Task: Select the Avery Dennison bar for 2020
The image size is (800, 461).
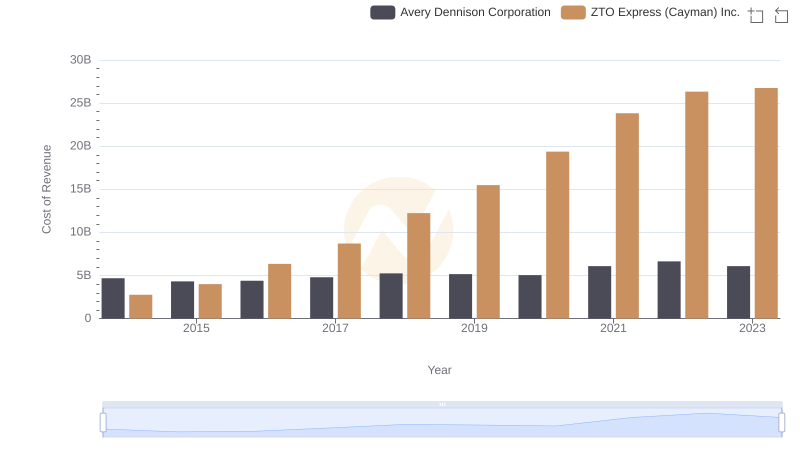Action: tap(530, 297)
